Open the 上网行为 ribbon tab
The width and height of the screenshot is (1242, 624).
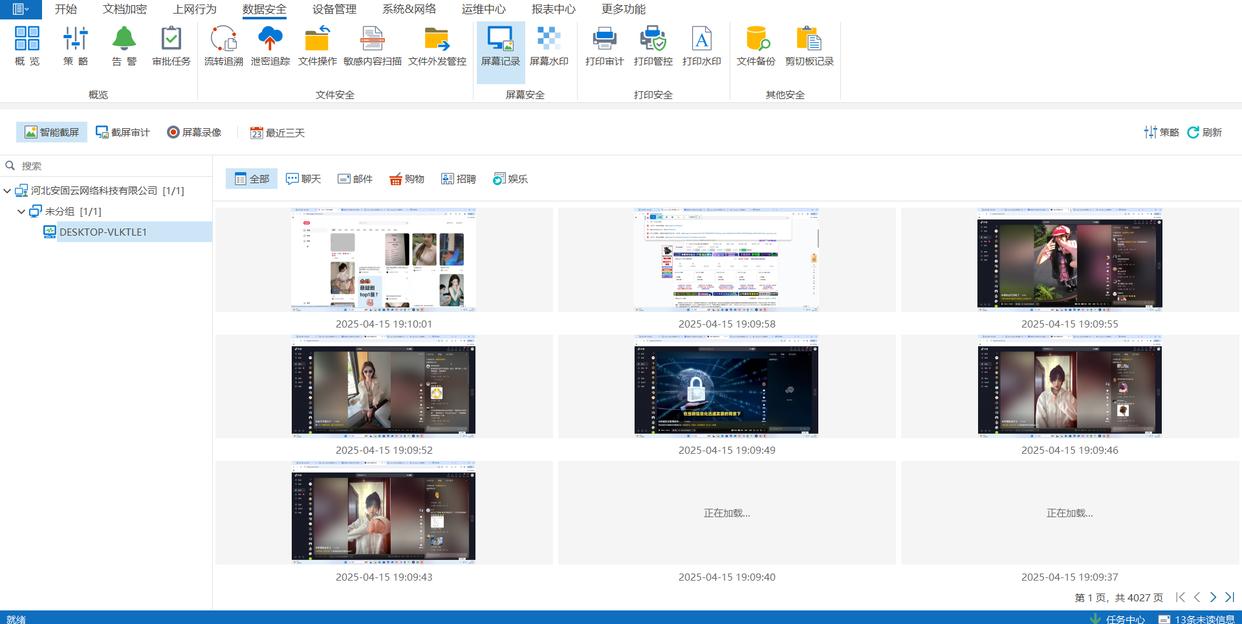point(194,9)
